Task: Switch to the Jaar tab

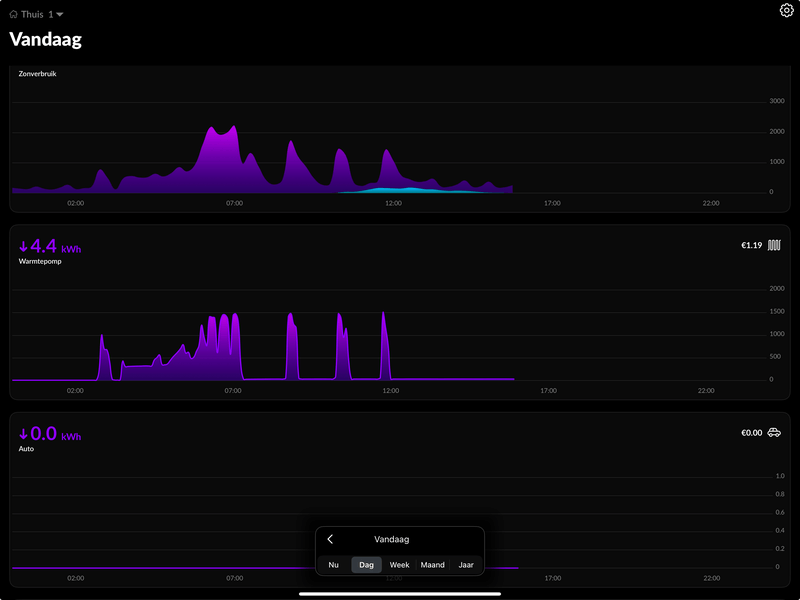Action: coord(466,565)
